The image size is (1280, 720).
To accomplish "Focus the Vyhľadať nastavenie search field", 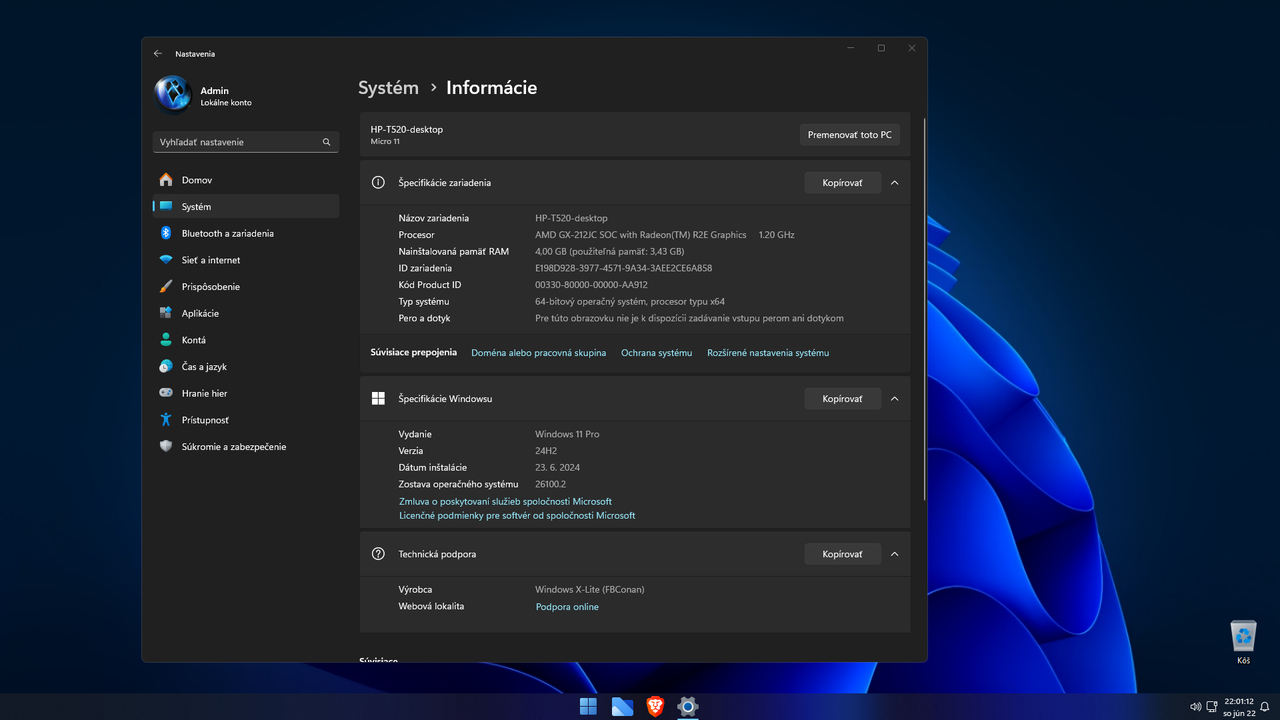I will click(246, 142).
